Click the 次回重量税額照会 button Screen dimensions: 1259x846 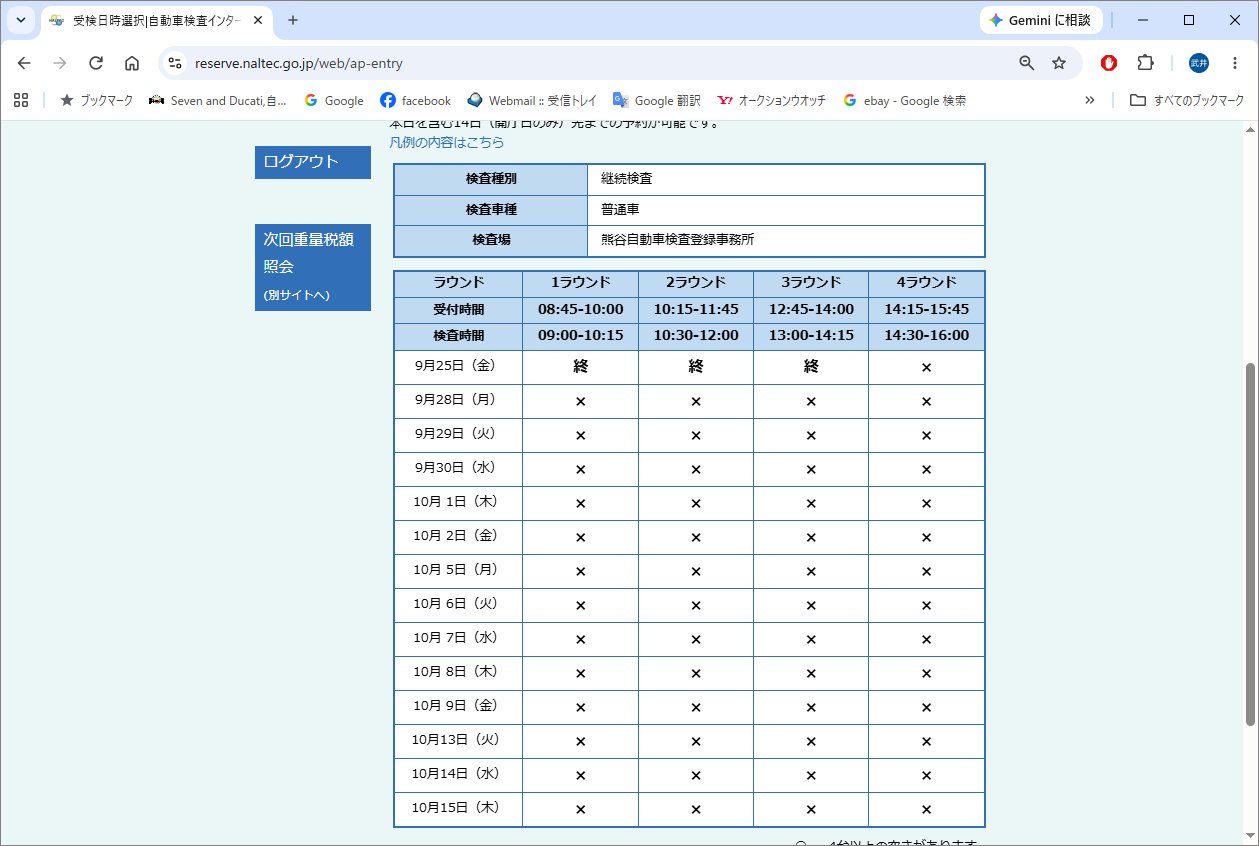click(x=313, y=267)
